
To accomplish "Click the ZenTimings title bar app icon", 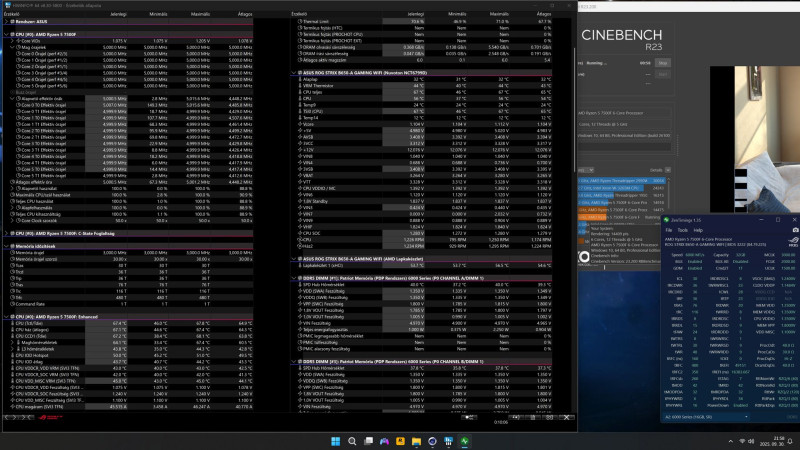I will click(666, 220).
